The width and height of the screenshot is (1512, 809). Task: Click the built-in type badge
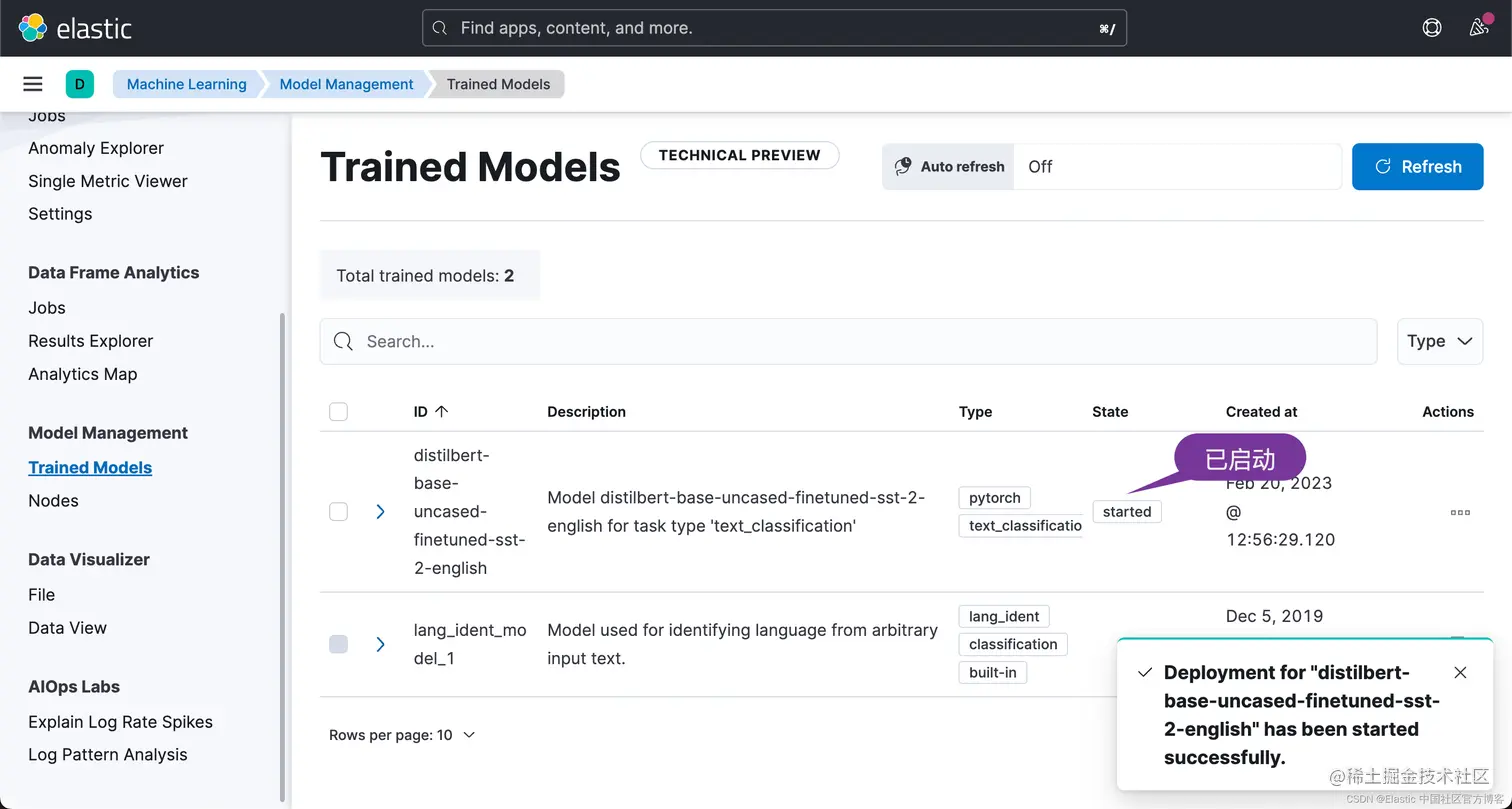[x=993, y=672]
